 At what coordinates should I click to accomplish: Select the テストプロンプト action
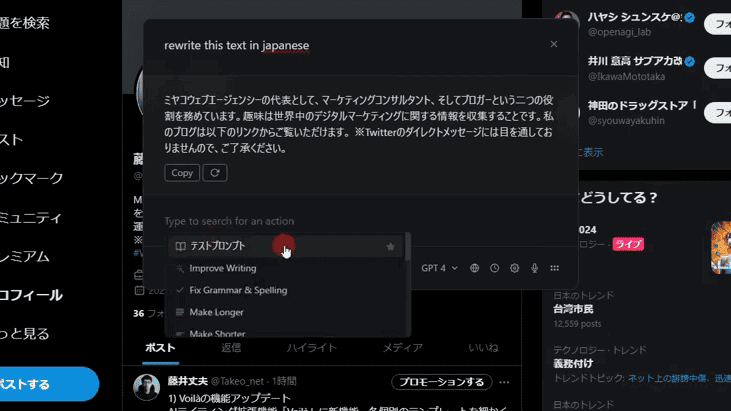click(285, 246)
